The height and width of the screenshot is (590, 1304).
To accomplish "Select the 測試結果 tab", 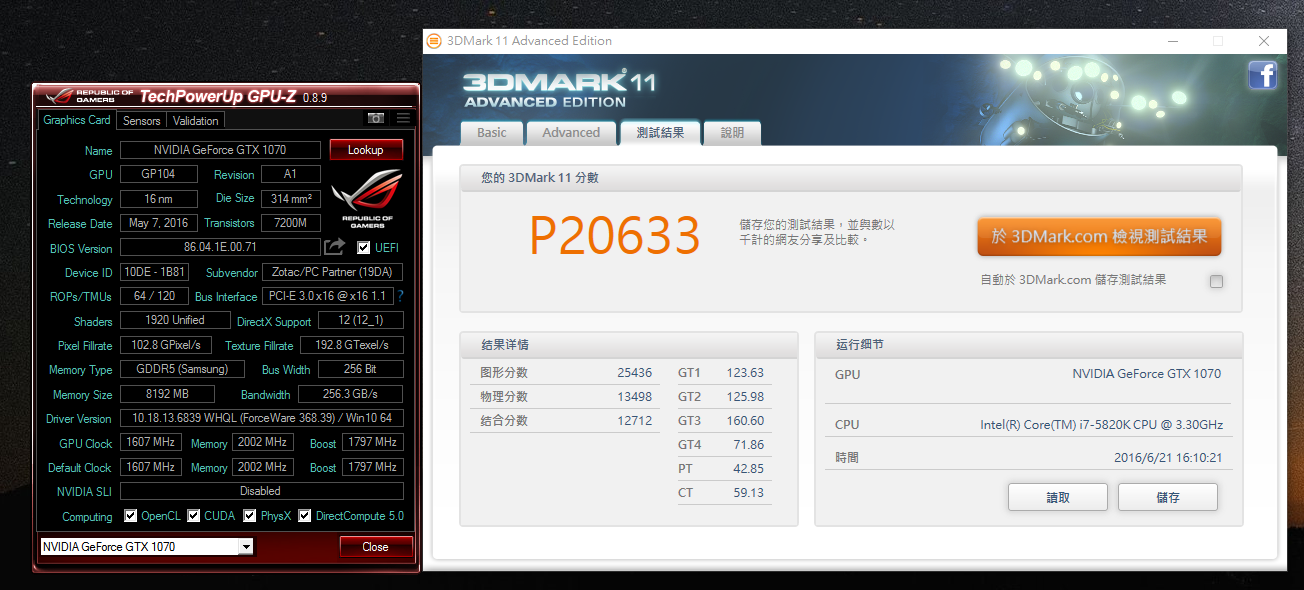I will point(660,133).
